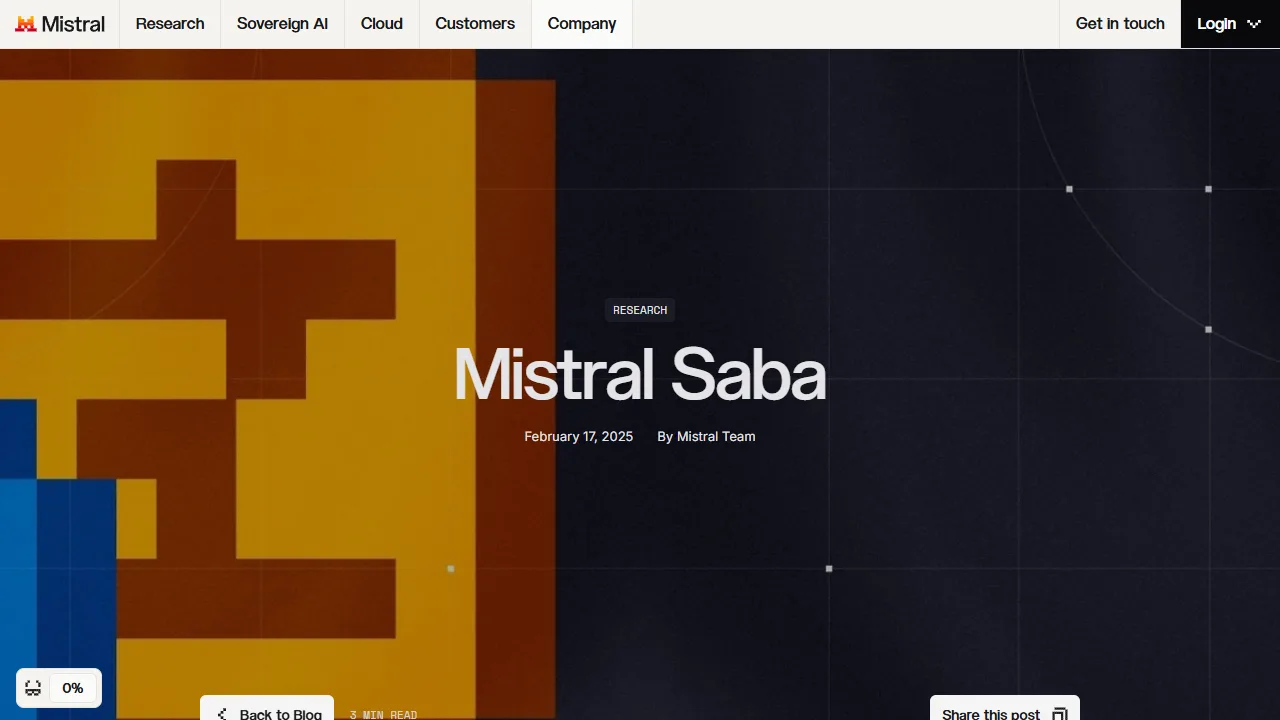This screenshot has width=1280, height=720.
Task: Open the Company menu
Action: point(582,24)
